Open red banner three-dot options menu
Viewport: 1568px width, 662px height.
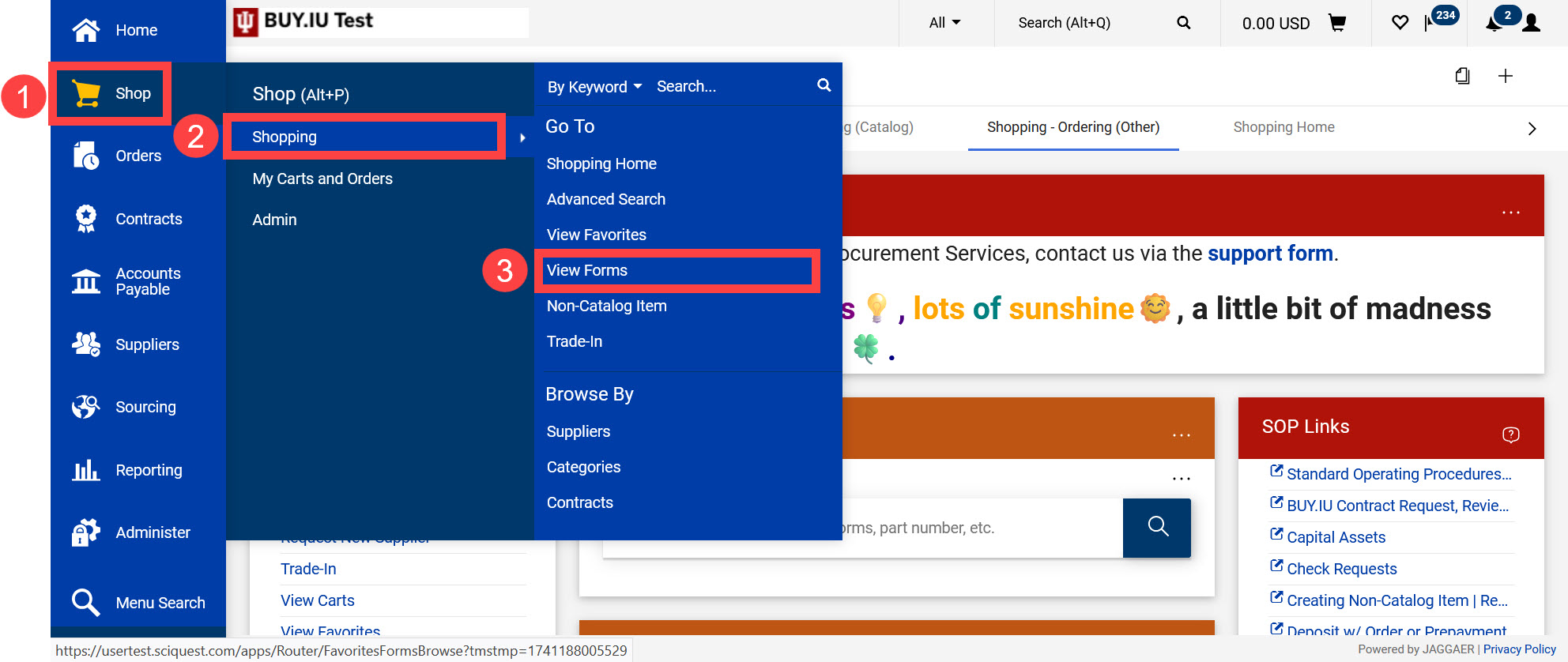click(x=1511, y=213)
